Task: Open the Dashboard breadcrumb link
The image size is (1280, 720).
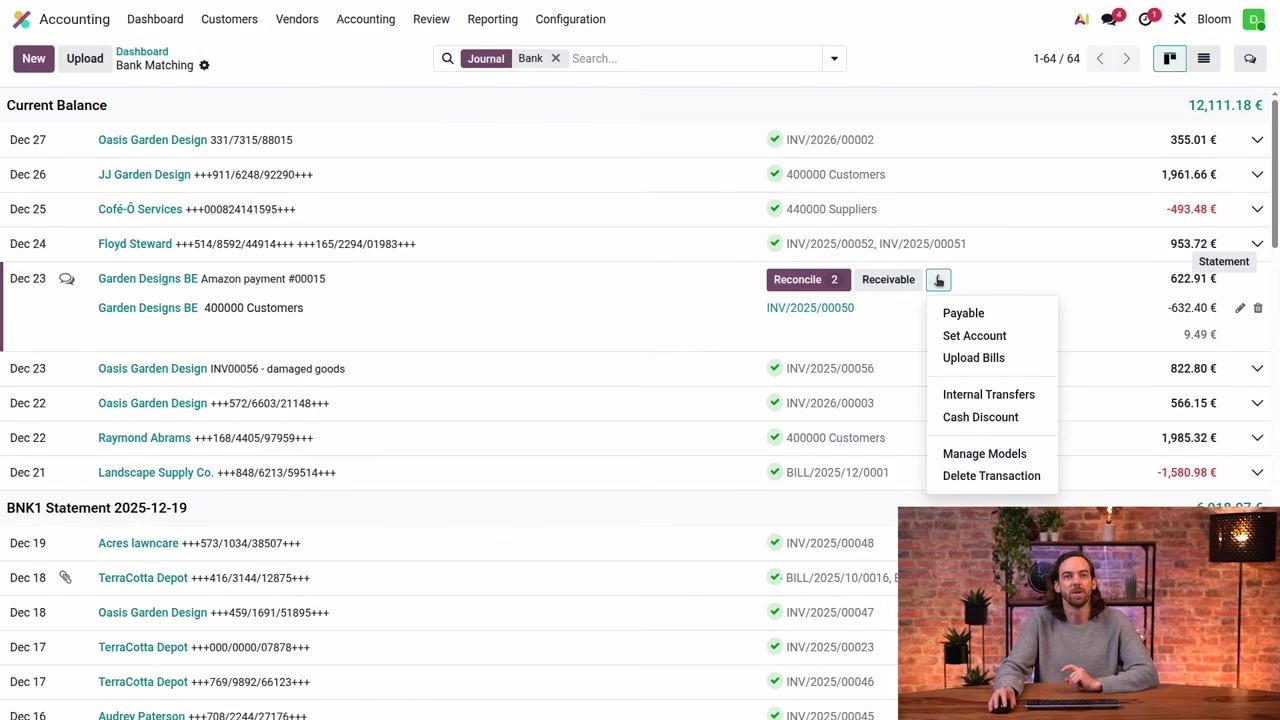Action: pyautogui.click(x=142, y=52)
